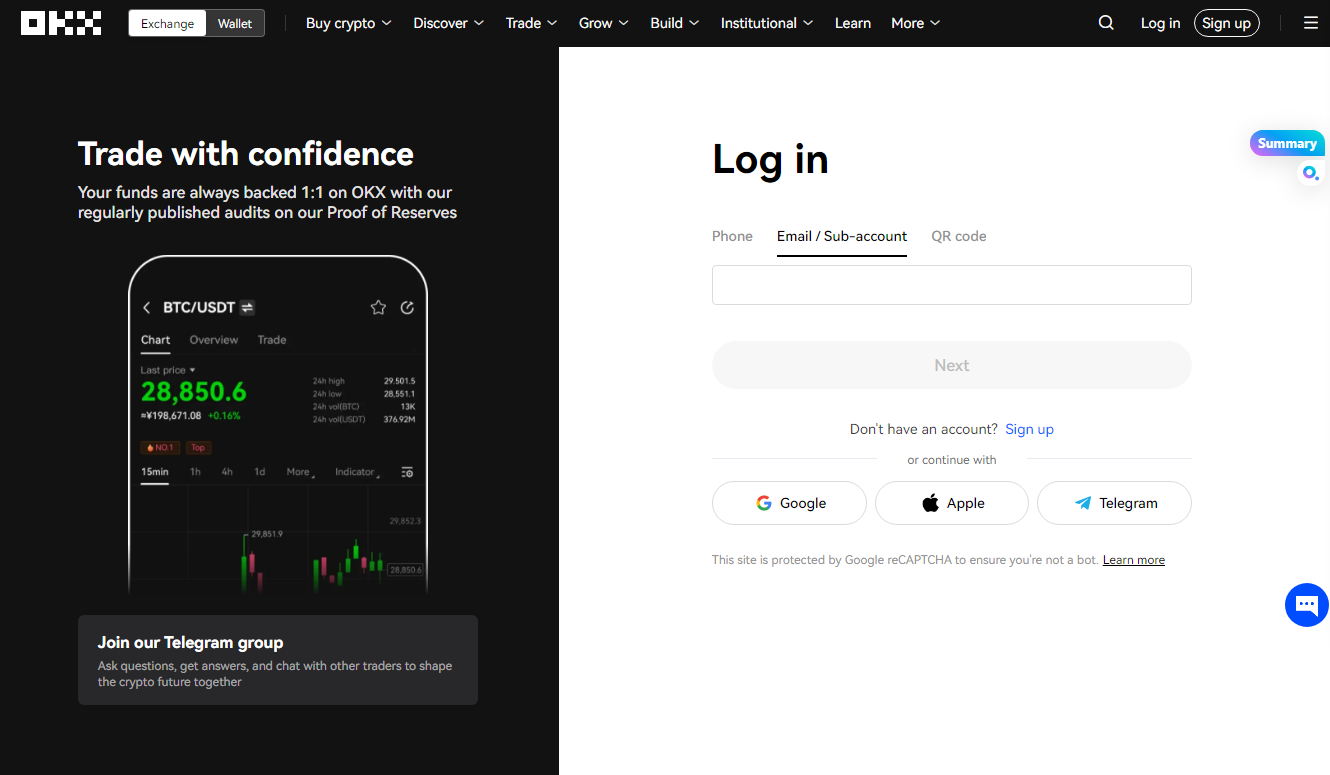This screenshot has height=775, width=1330.
Task: Open Join our Telegram group card
Action: [278, 660]
